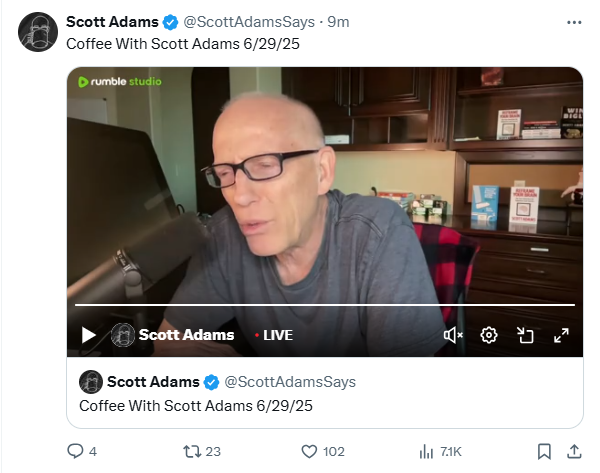
Task: Open Scott Adams profile avatar at top
Action: (38, 32)
